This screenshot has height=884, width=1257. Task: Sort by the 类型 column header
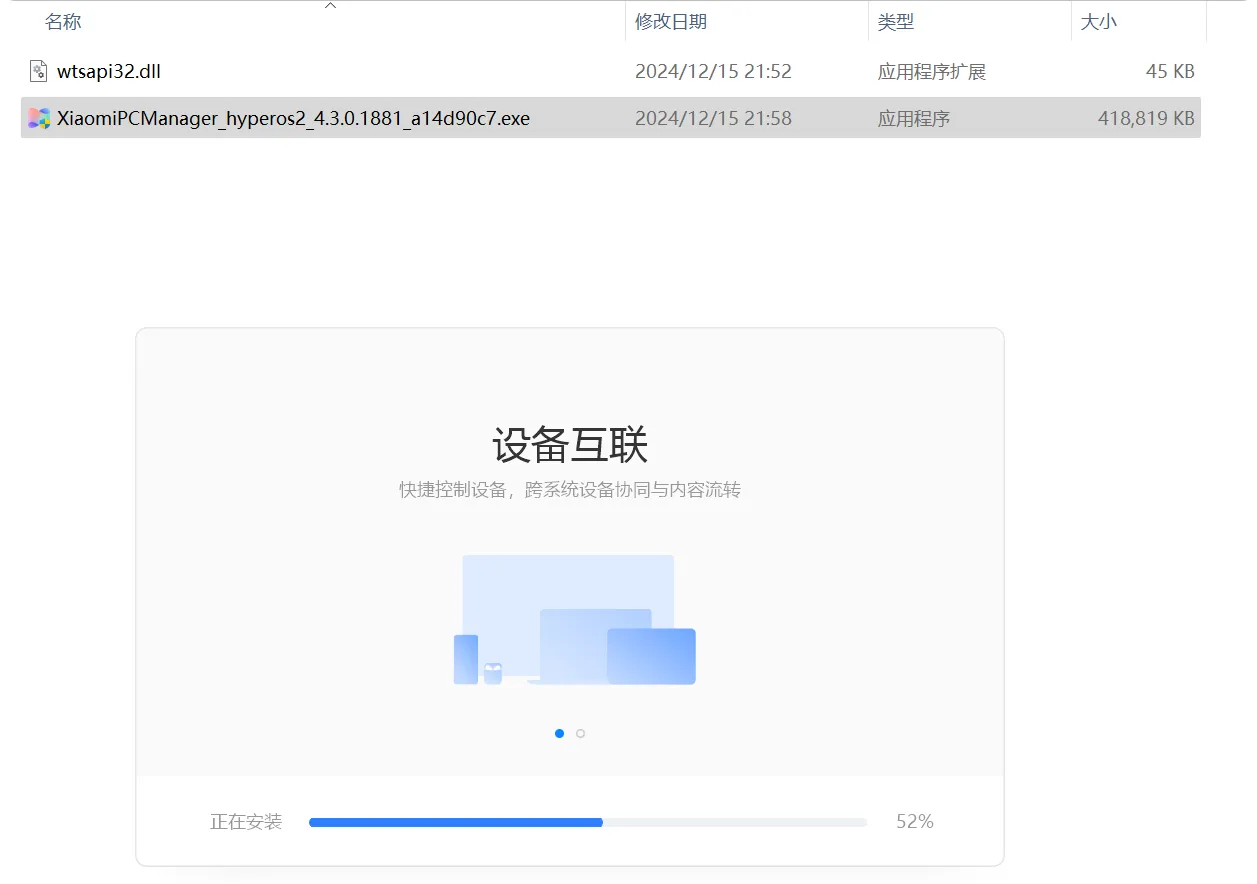pos(896,22)
